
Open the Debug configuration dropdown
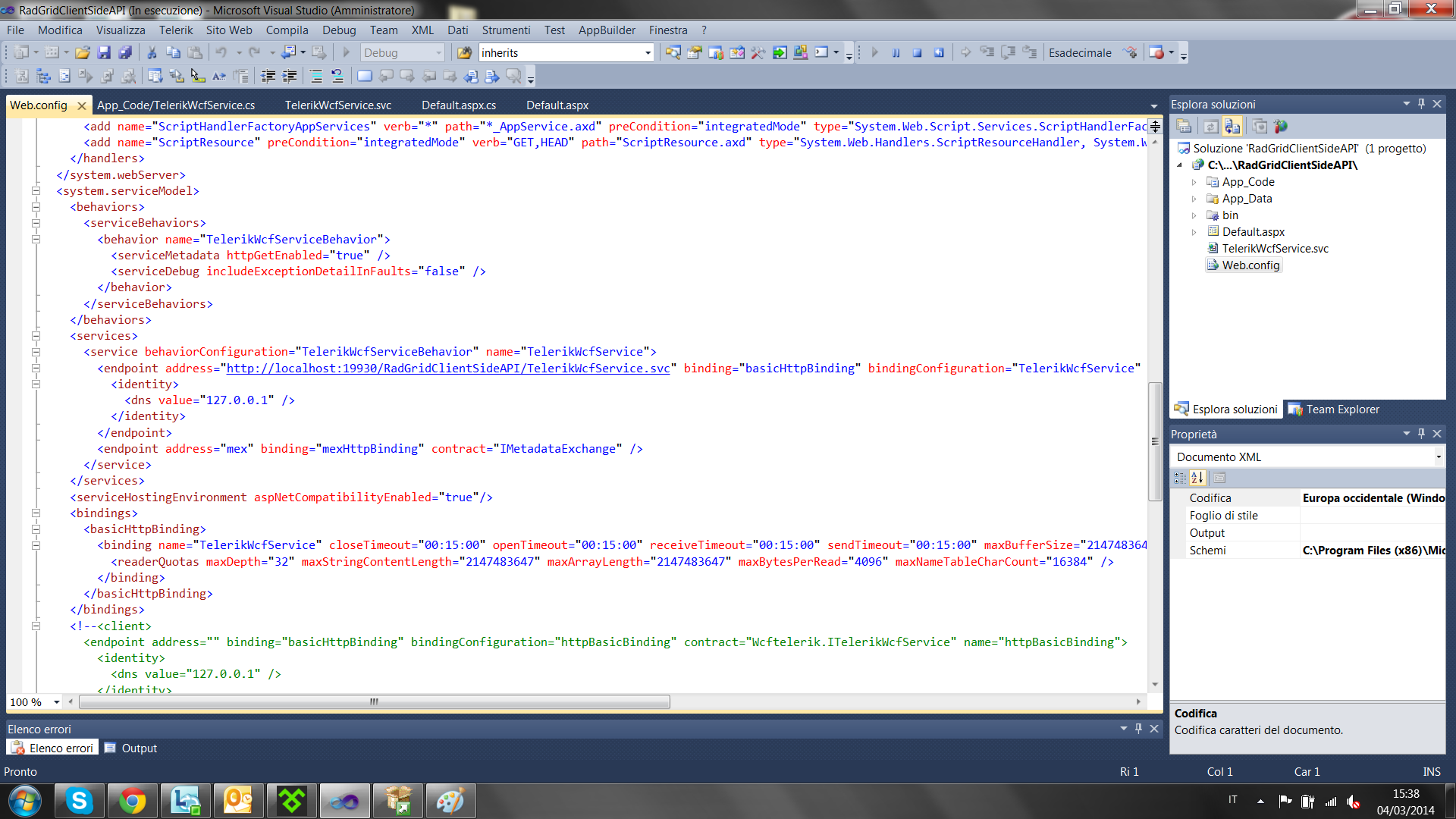(439, 52)
